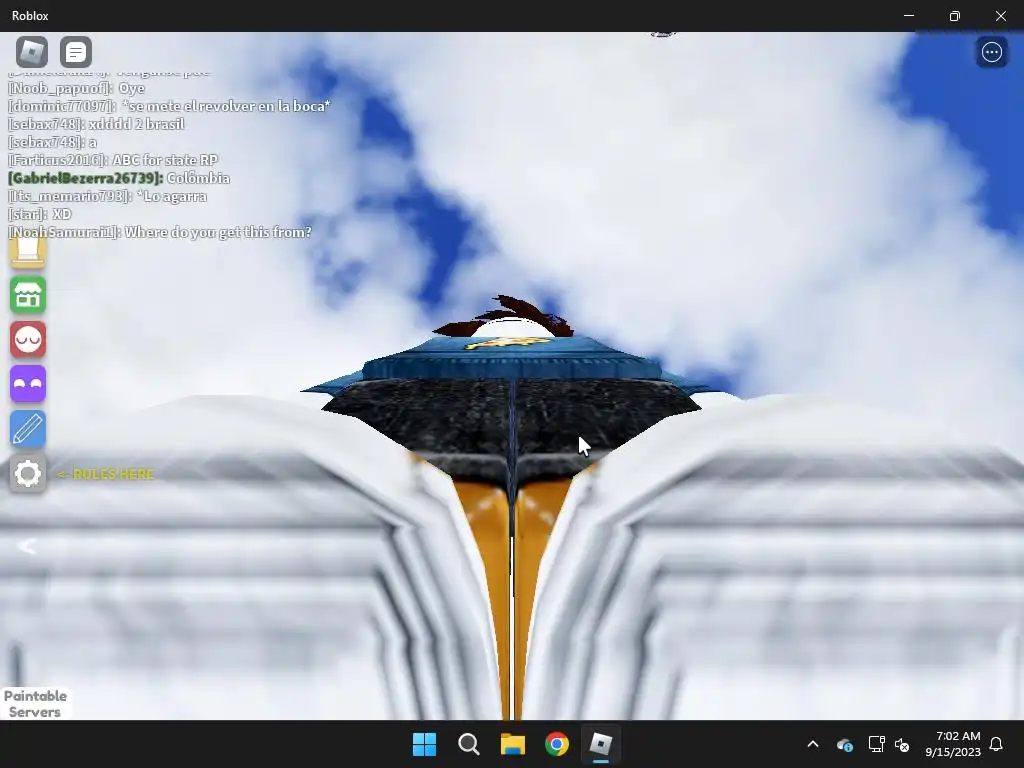This screenshot has width=1024, height=768.
Task: Open the Roblox menu logo button
Action: coord(31,52)
